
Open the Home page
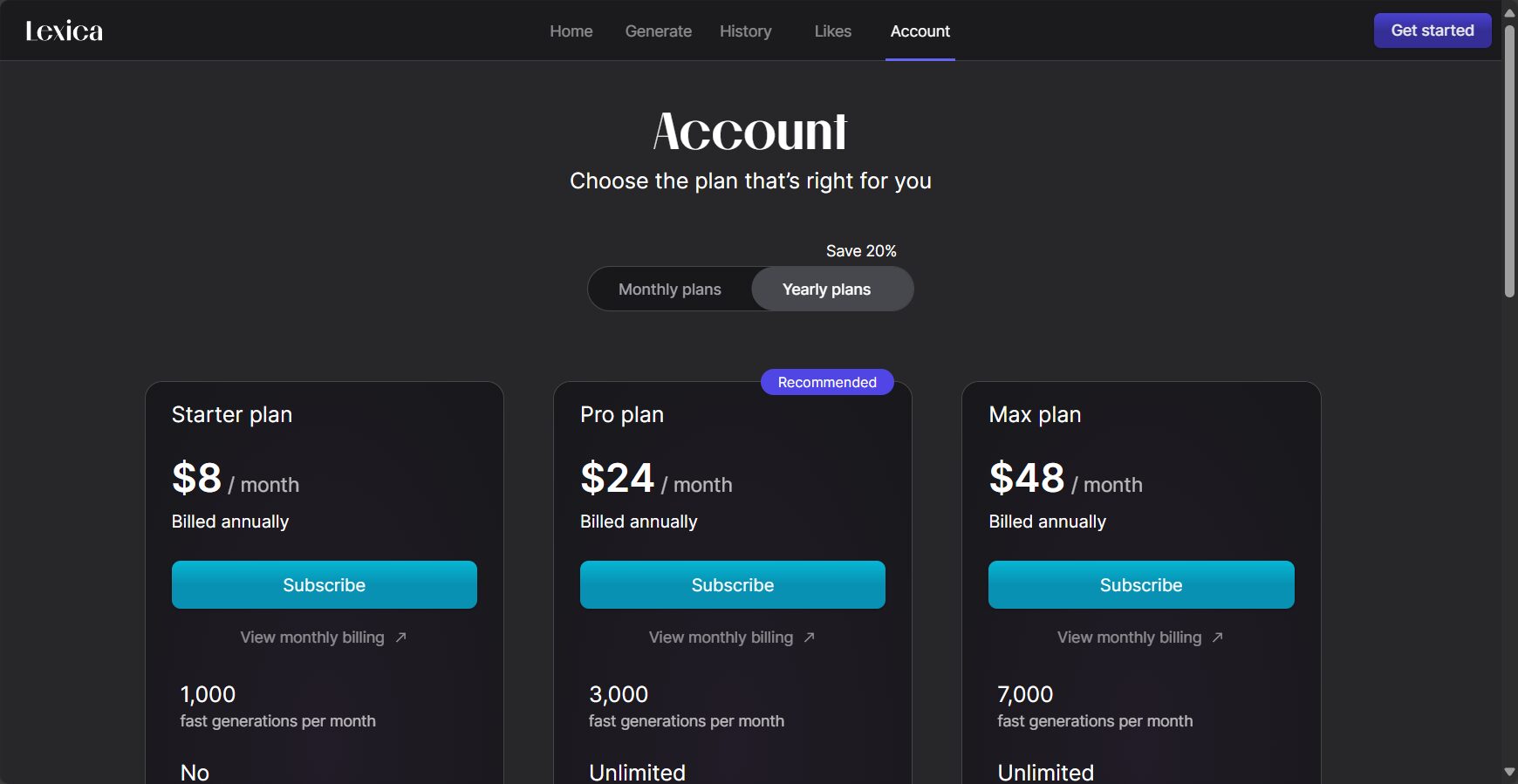pos(571,31)
